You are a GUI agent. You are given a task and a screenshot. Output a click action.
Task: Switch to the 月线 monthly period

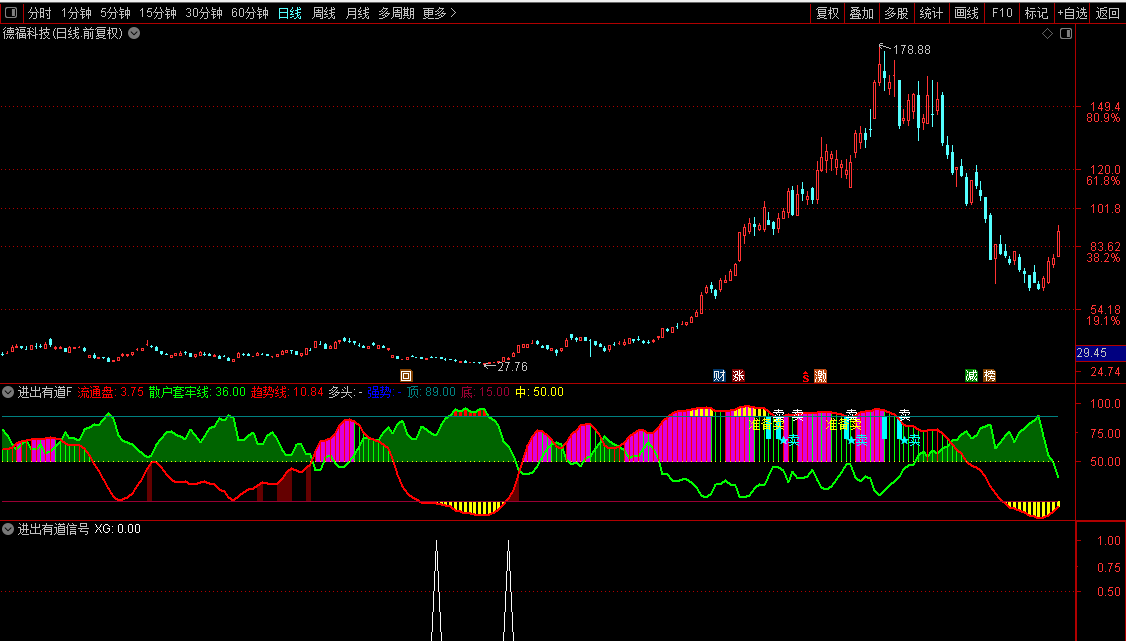pyautogui.click(x=358, y=13)
